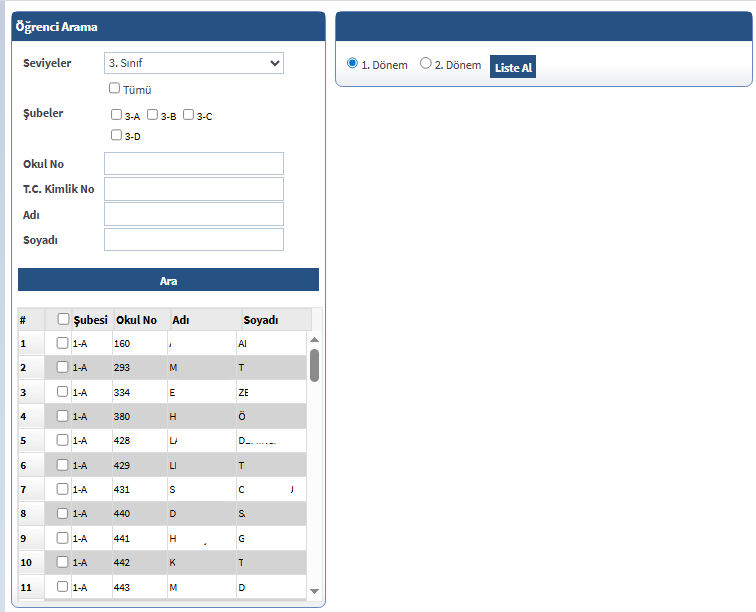Click the Okul No input field
This screenshot has width=756, height=612.
pos(193,163)
